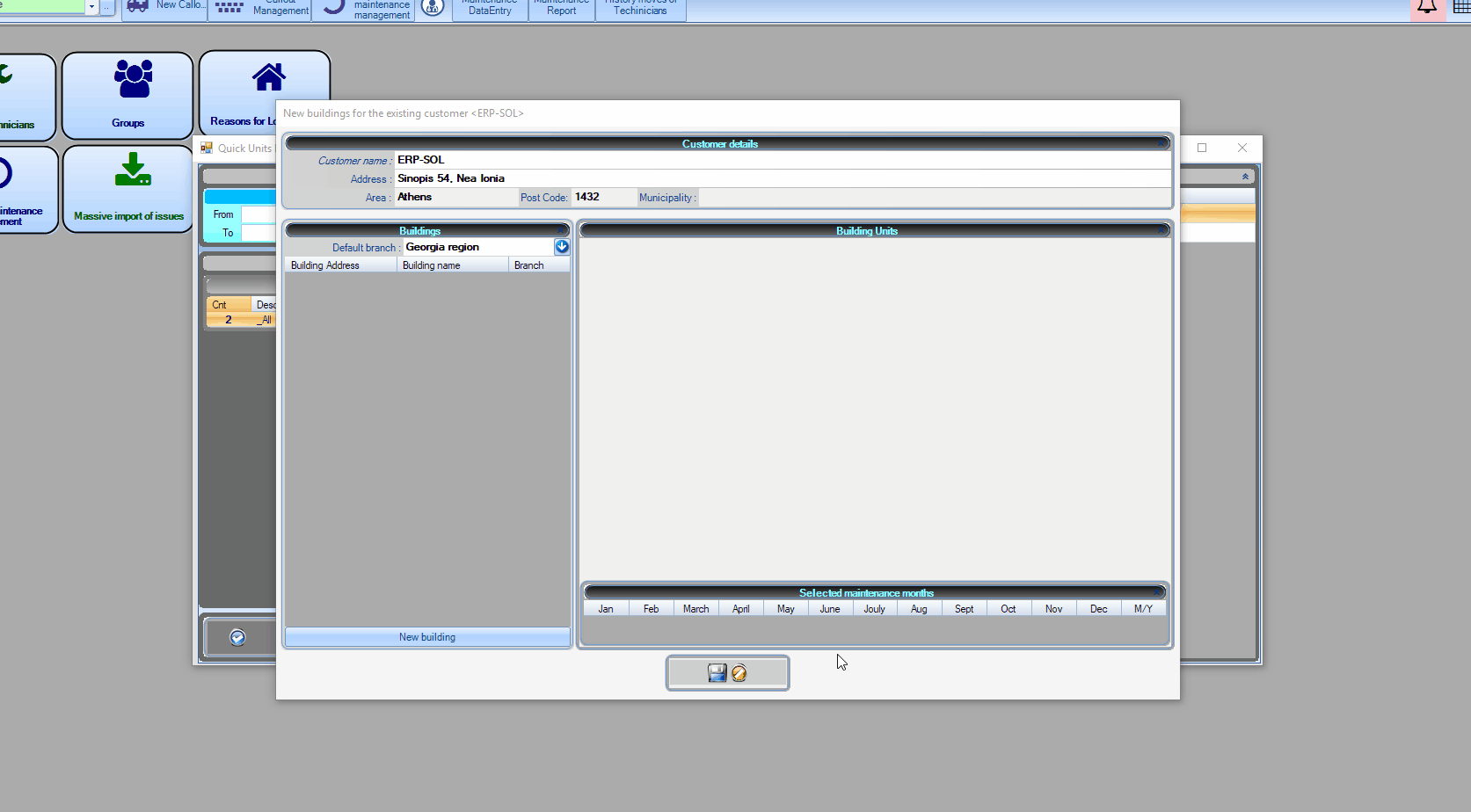Image resolution: width=1471 pixels, height=812 pixels.
Task: Click the orange cancel icon
Action: tap(739, 673)
